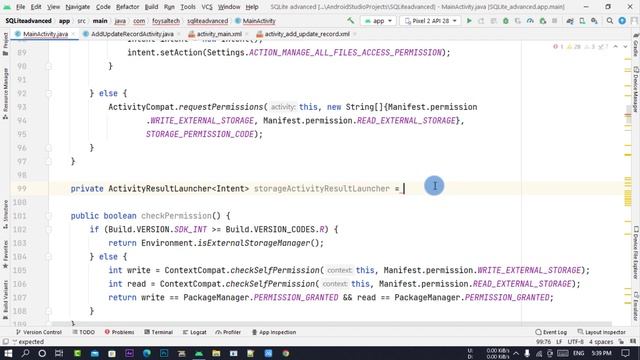Screen dimensions: 640x360
Task: Show hidden system tray icons chevron
Action: (x=516, y=353)
